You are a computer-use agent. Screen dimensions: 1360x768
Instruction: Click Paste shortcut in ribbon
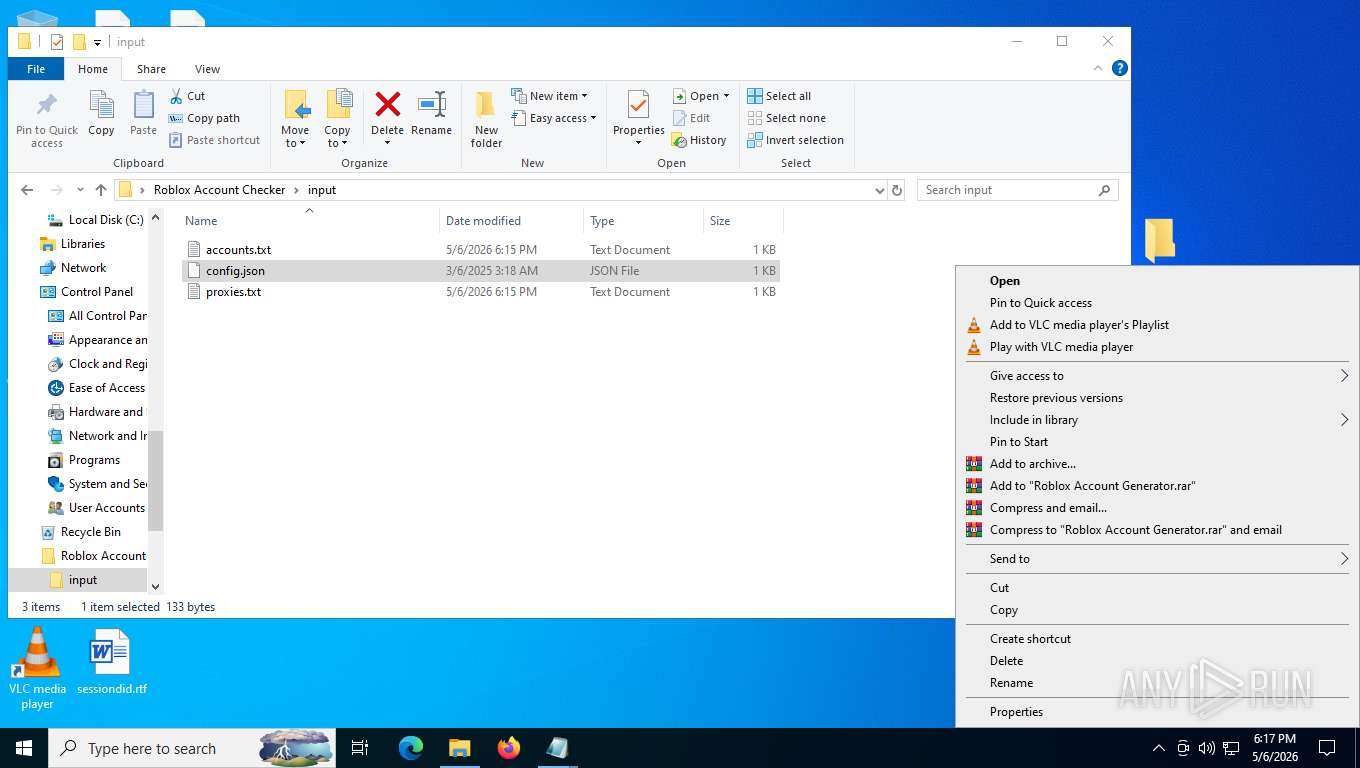coord(214,140)
